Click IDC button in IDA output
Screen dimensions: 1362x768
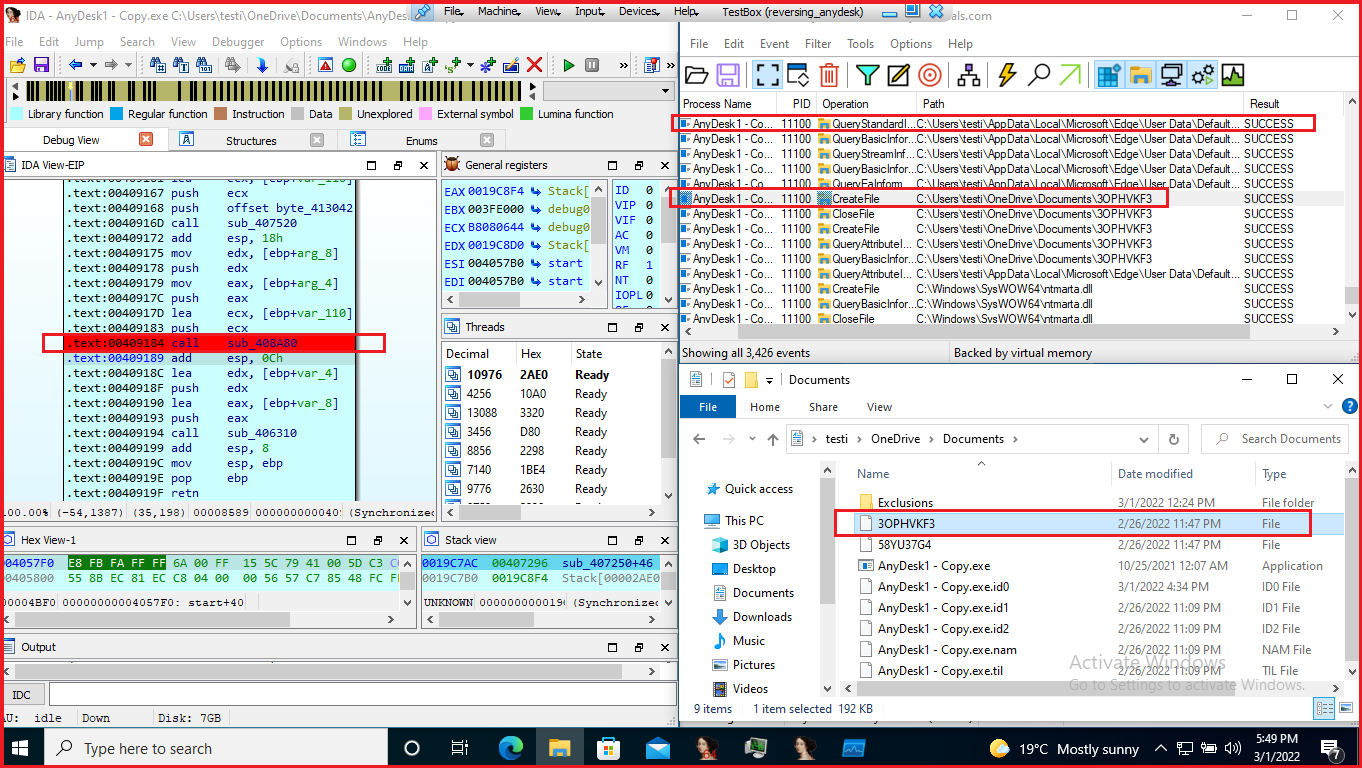pyautogui.click(x=21, y=695)
